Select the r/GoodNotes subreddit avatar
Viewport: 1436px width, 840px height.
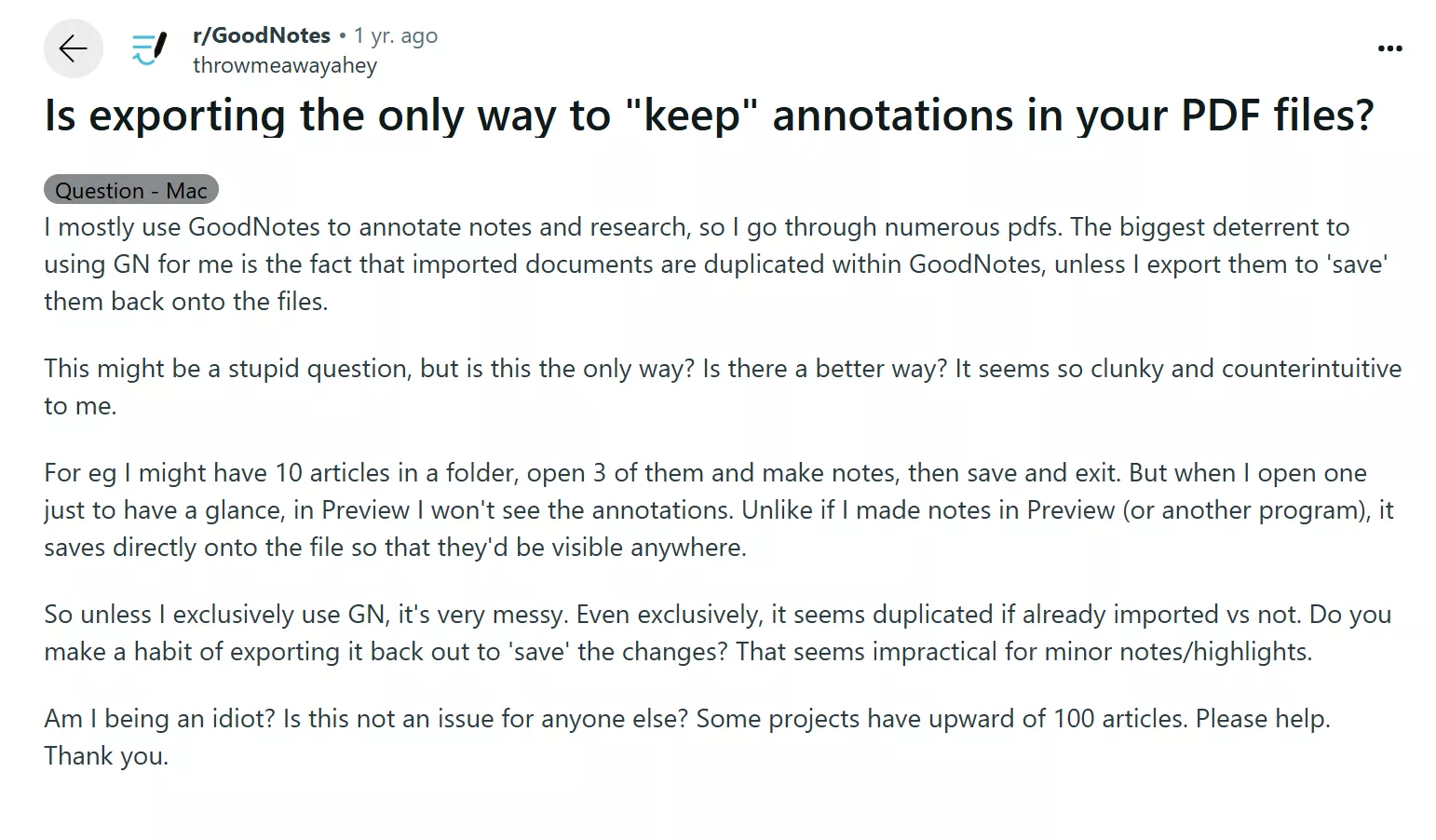[x=147, y=48]
